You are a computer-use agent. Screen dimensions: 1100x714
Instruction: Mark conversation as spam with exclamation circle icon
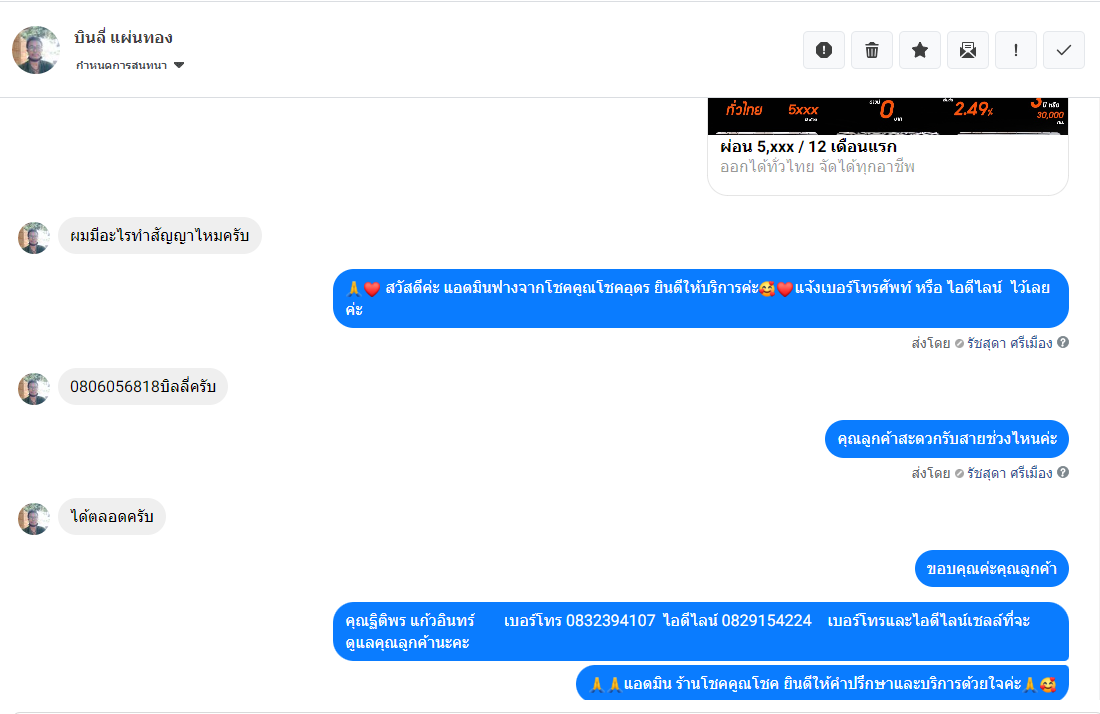coord(824,50)
